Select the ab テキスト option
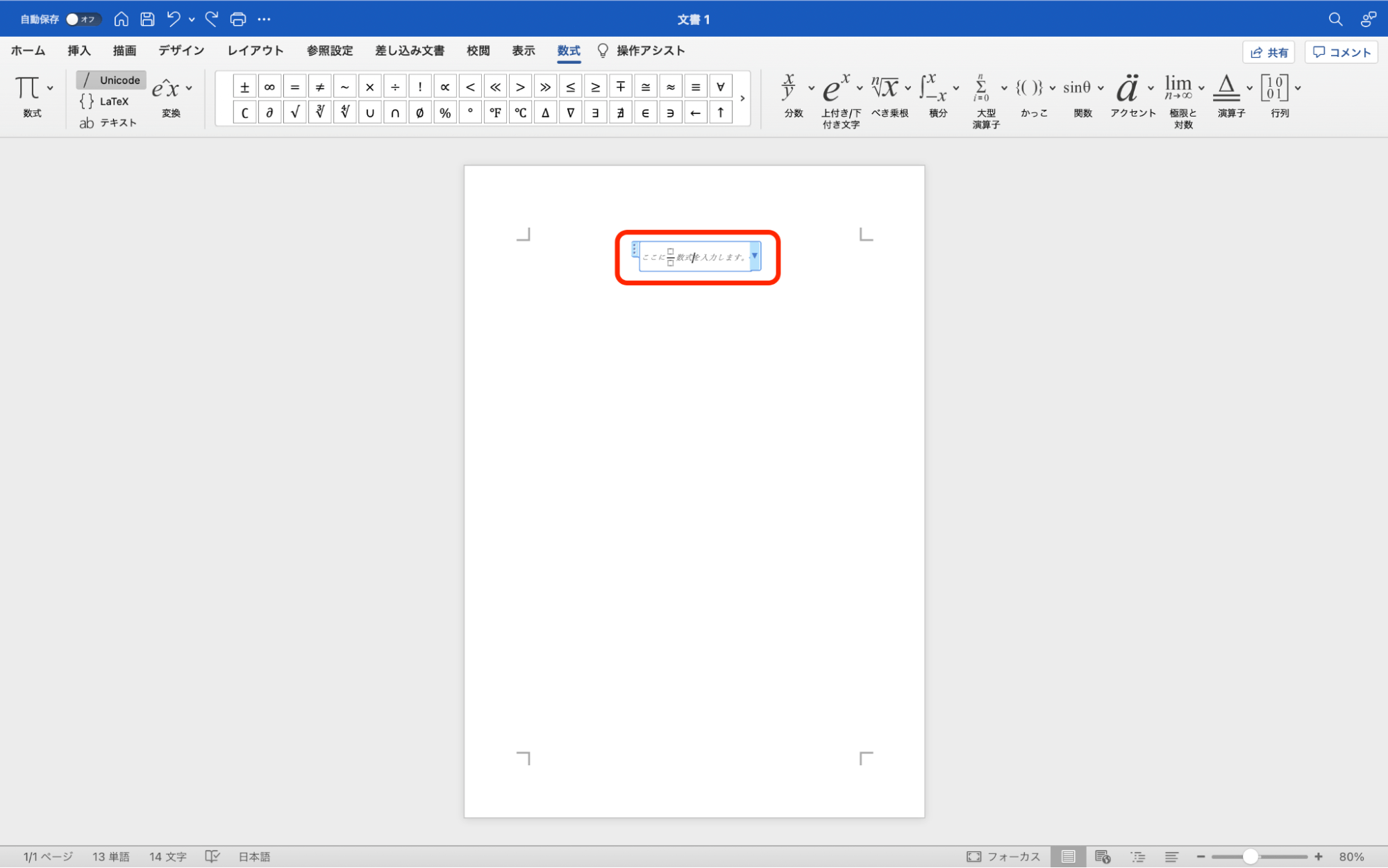 click(x=108, y=123)
